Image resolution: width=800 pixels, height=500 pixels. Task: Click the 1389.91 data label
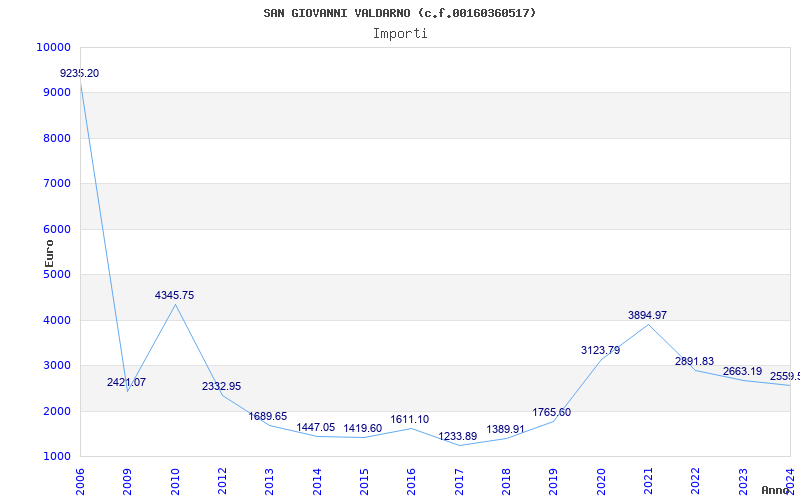506,429
